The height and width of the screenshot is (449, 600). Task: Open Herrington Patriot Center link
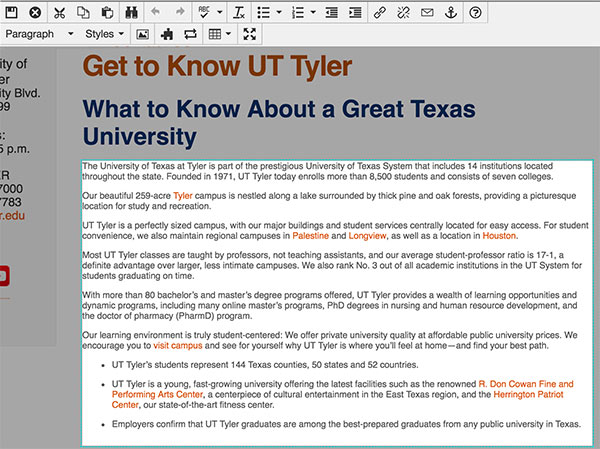click(x=338, y=400)
